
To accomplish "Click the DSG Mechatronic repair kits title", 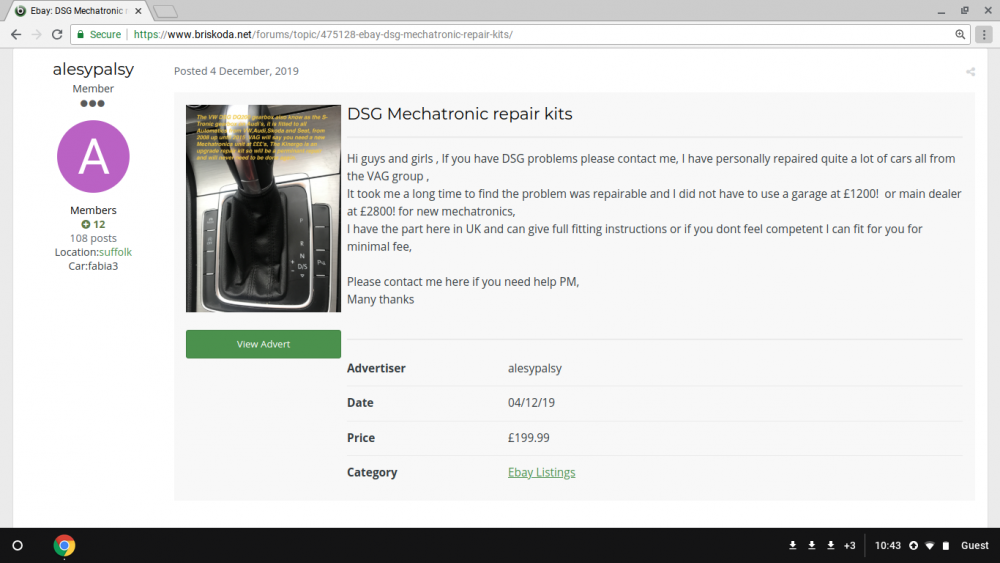I will pyautogui.click(x=460, y=113).
